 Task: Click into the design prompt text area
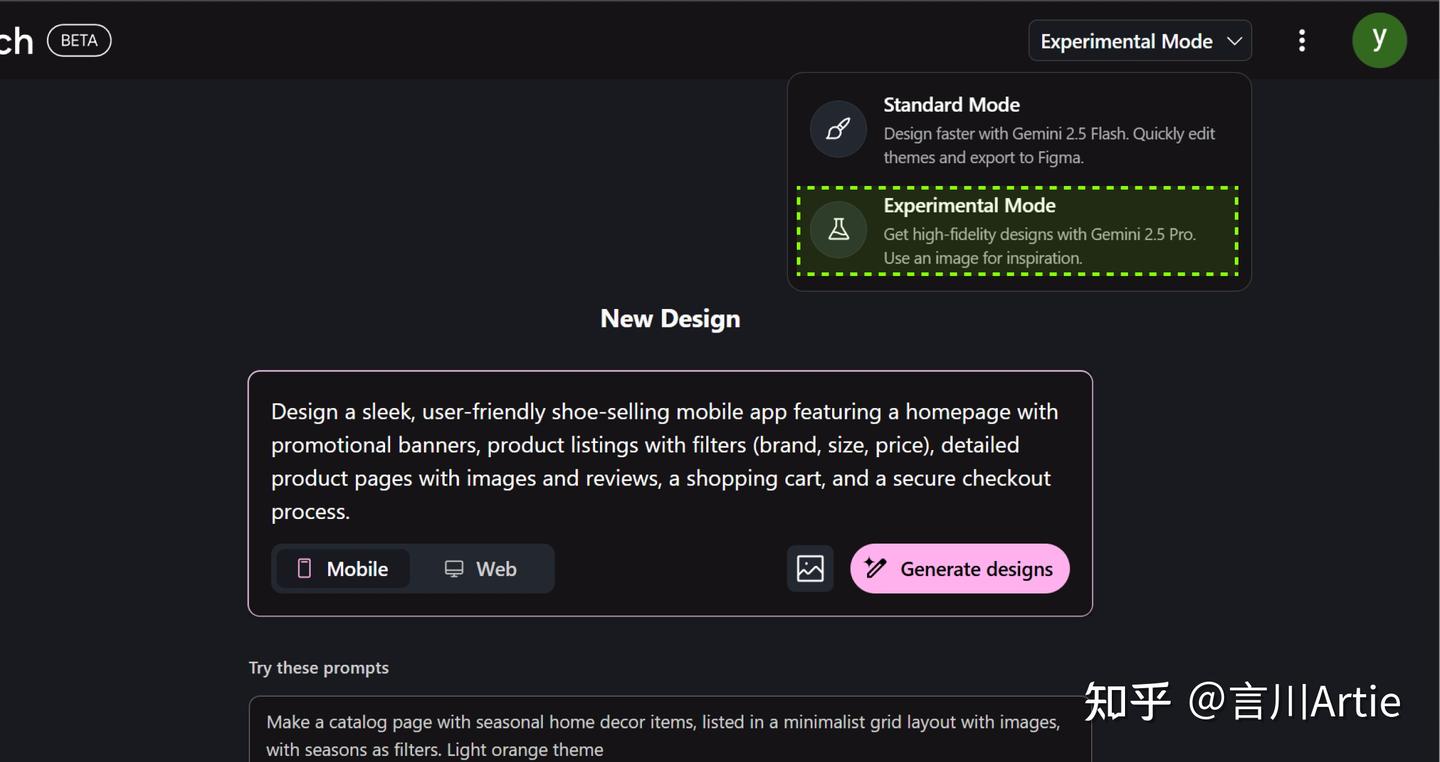pos(669,461)
